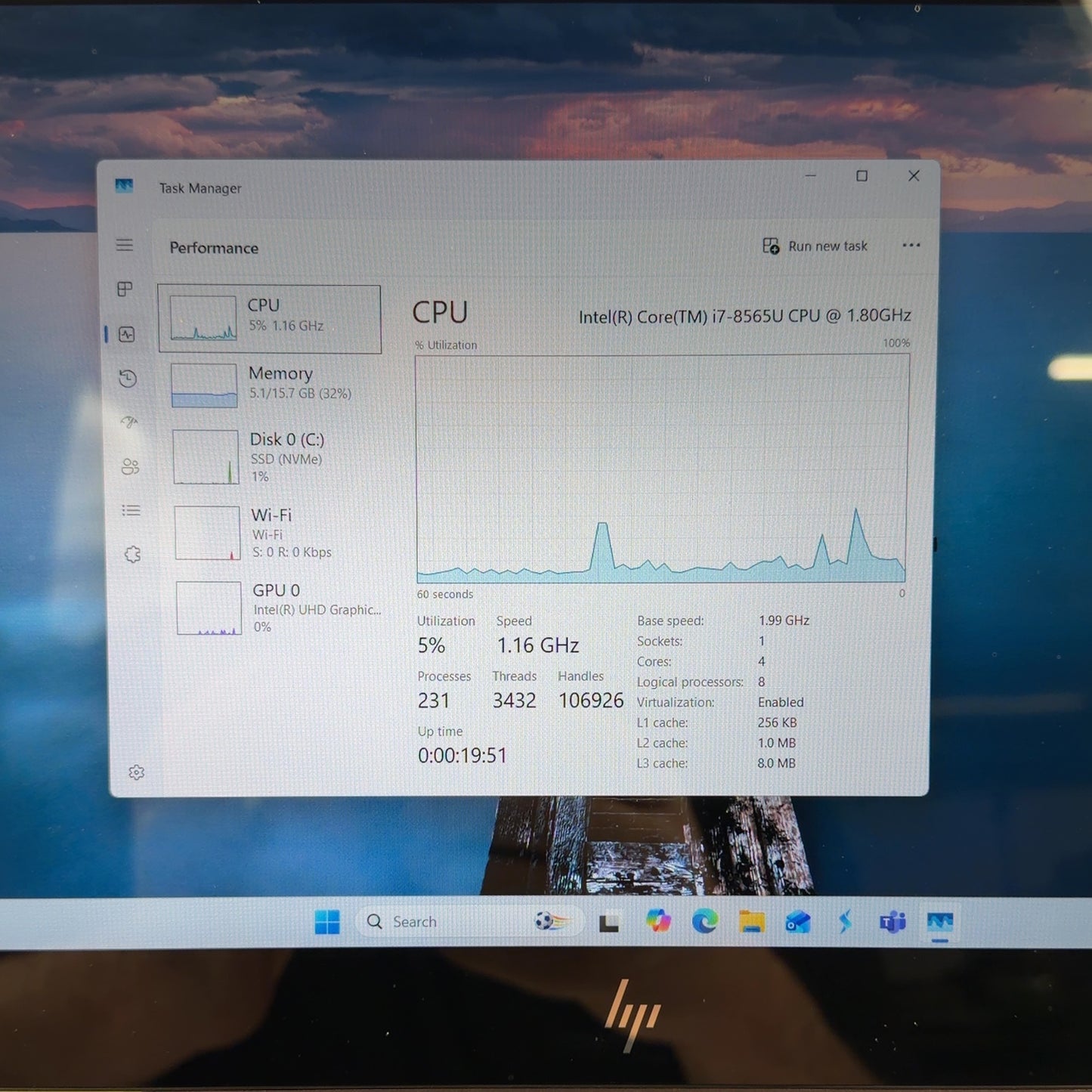
Task: Select the Memory performance entry
Action: click(x=271, y=385)
